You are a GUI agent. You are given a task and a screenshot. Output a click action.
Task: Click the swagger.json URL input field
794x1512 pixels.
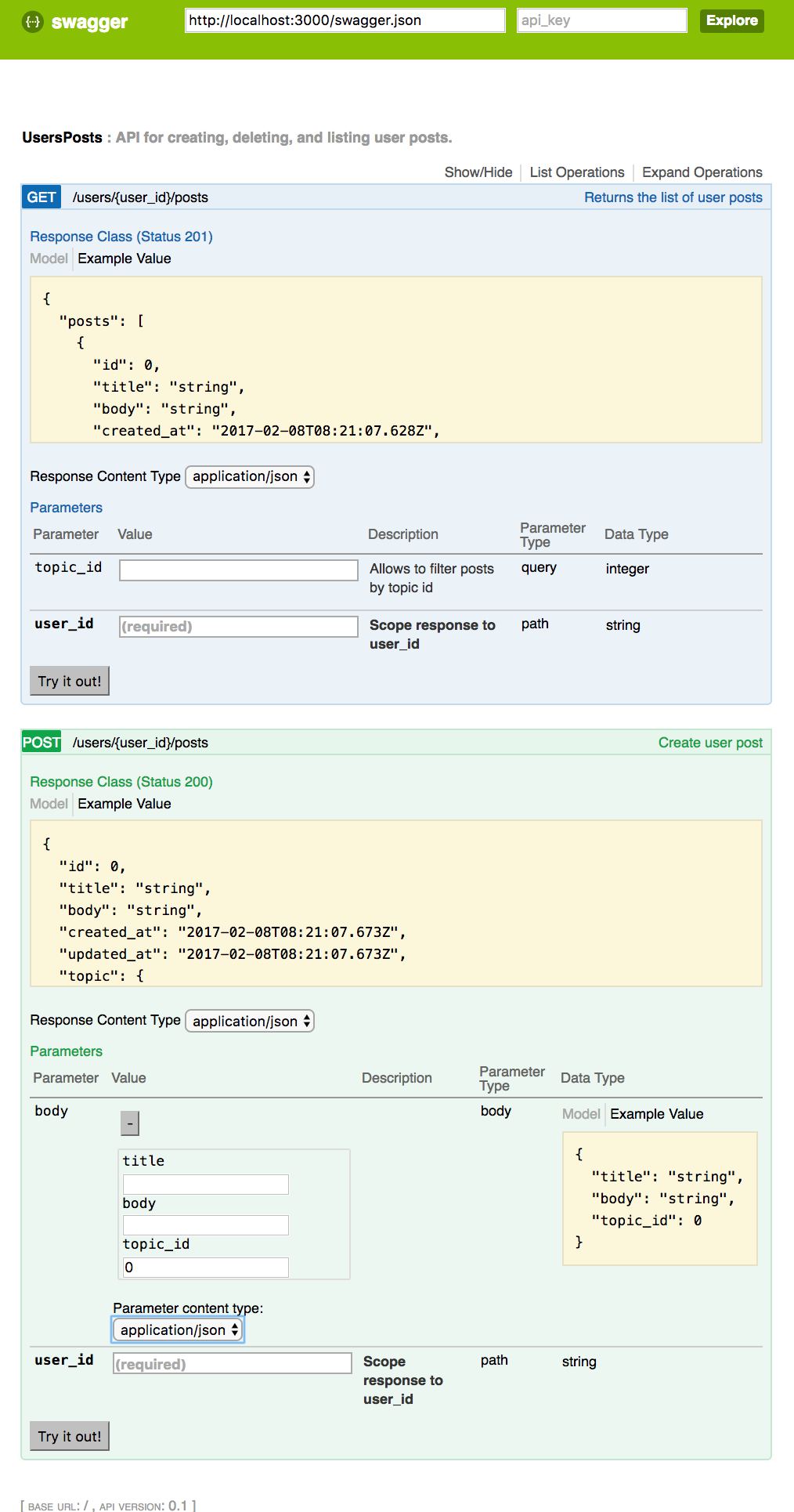coord(345,20)
